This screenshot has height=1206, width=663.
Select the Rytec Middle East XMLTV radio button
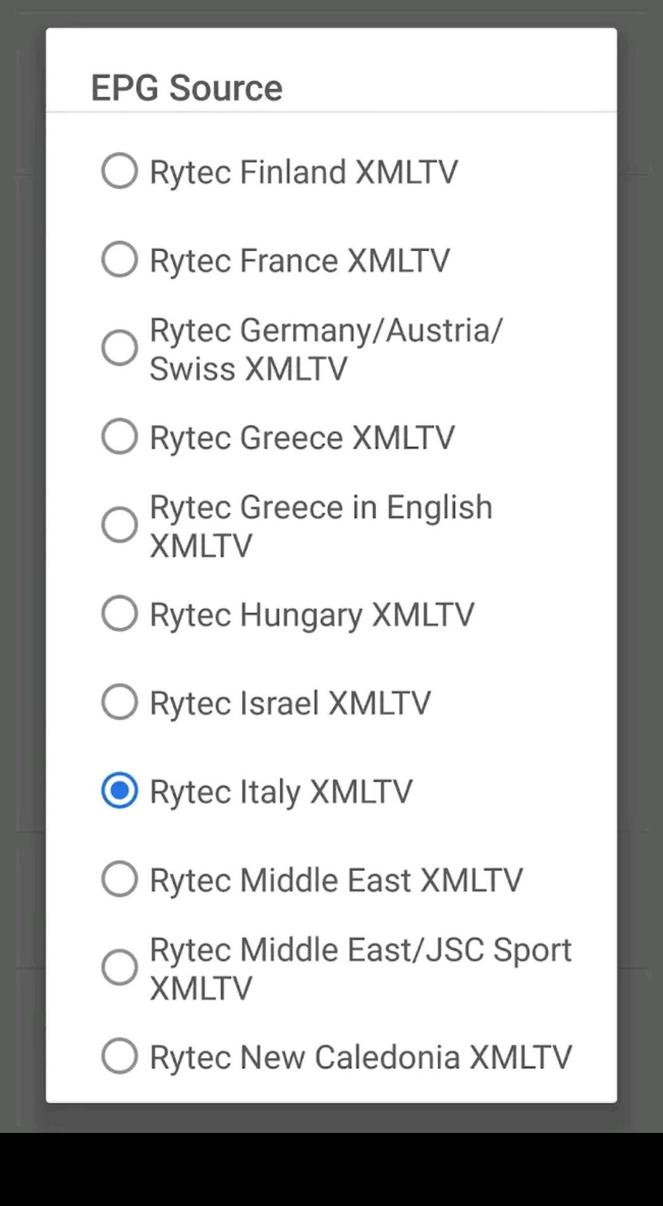(x=119, y=879)
